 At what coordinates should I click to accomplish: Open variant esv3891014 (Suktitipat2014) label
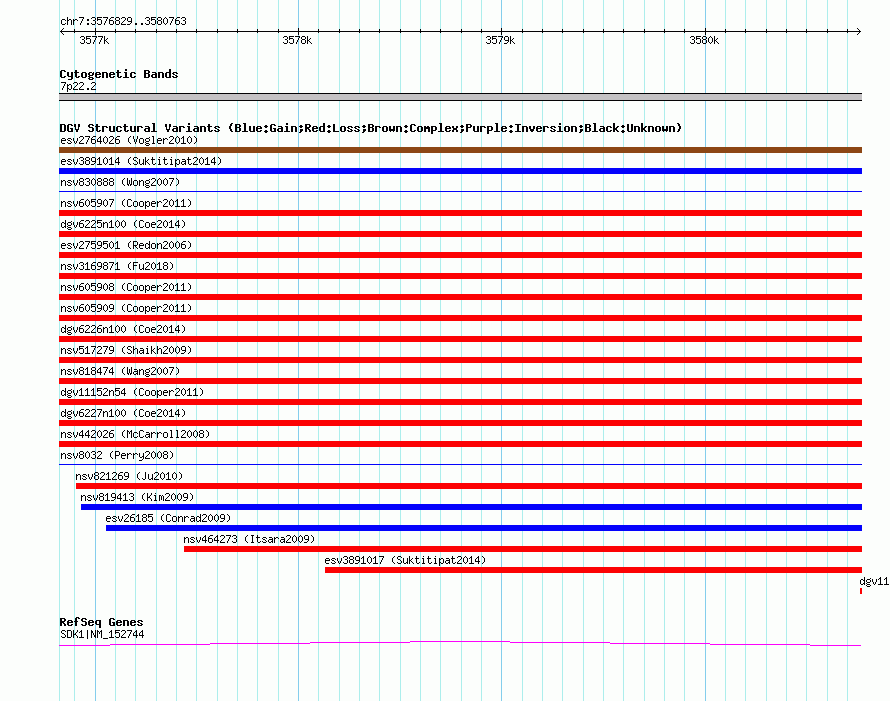pos(141,161)
